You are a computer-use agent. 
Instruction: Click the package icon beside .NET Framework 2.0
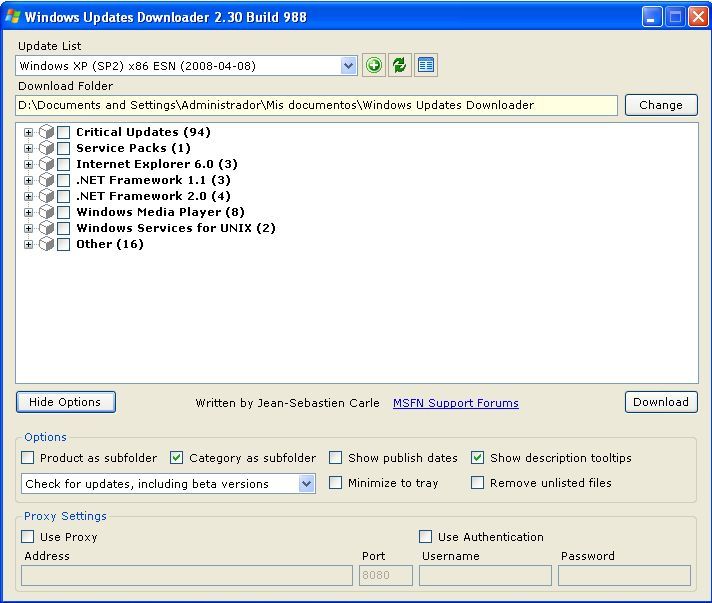[46, 196]
